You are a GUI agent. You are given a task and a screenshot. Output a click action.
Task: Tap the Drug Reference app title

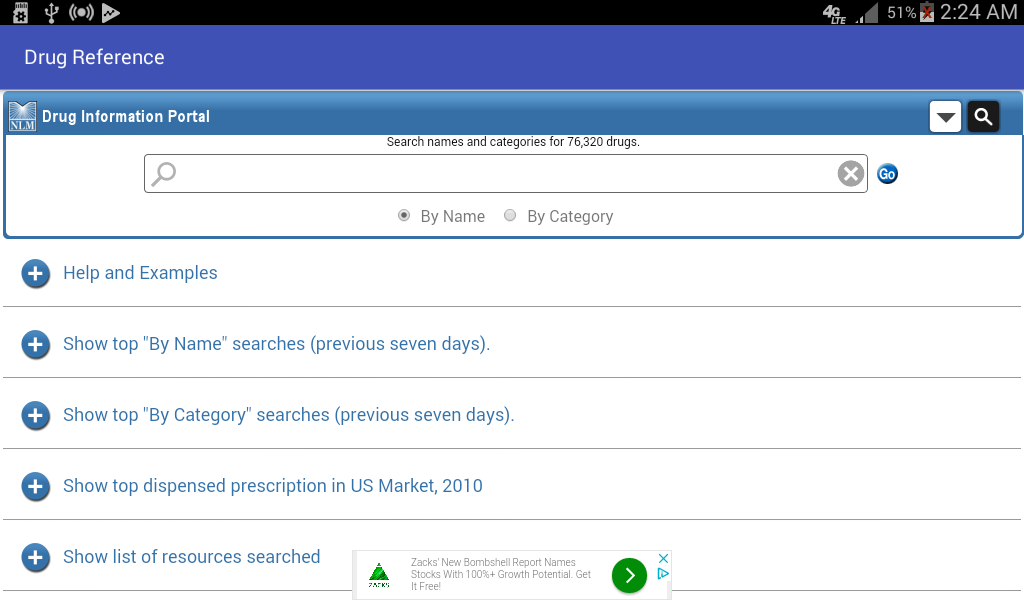pyautogui.click(x=94, y=57)
